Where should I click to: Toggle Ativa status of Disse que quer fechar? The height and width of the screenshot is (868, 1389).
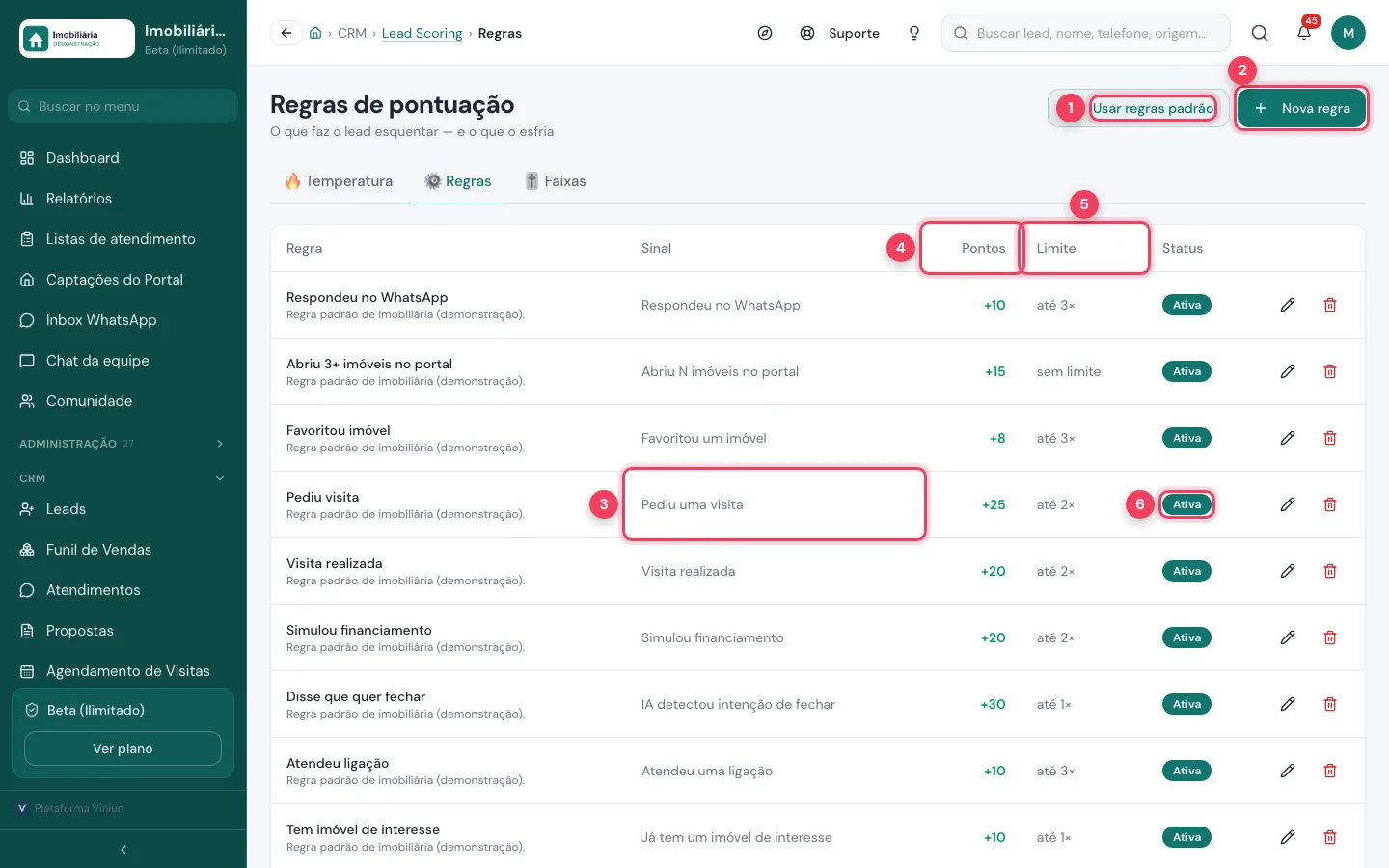(x=1186, y=704)
